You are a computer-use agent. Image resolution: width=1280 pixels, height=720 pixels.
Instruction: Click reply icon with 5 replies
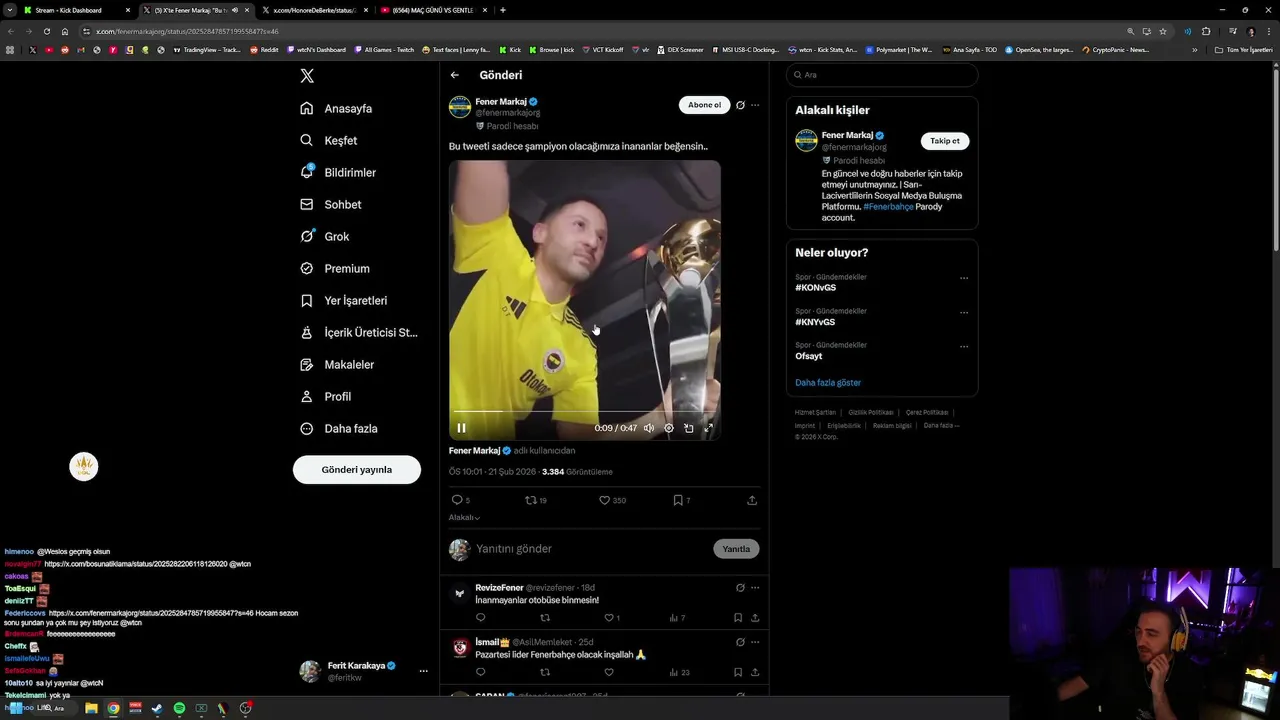(x=460, y=500)
